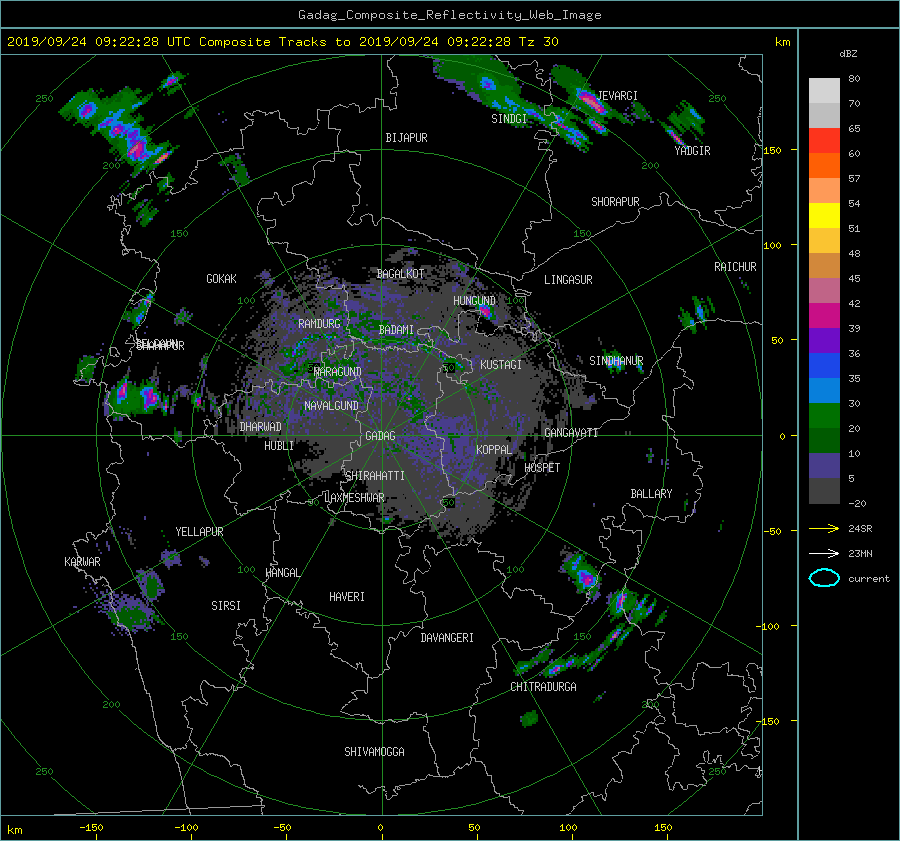Select the HAVERI label
The height and width of the screenshot is (841, 900).
click(x=347, y=597)
